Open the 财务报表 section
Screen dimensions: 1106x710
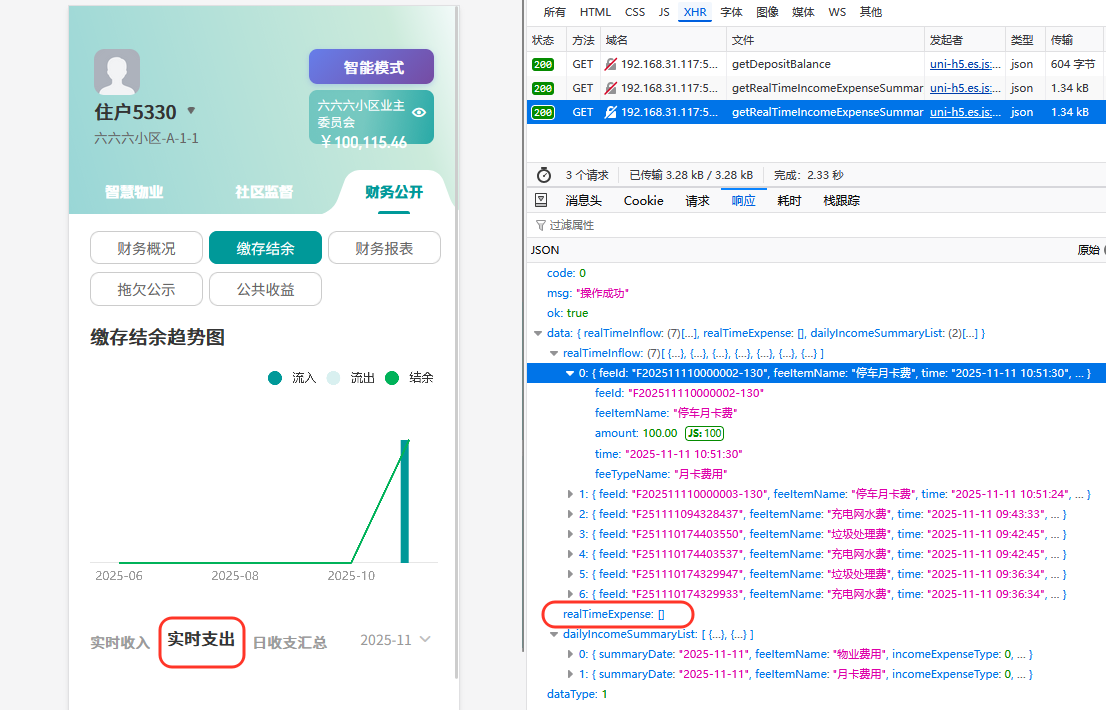[x=384, y=248]
